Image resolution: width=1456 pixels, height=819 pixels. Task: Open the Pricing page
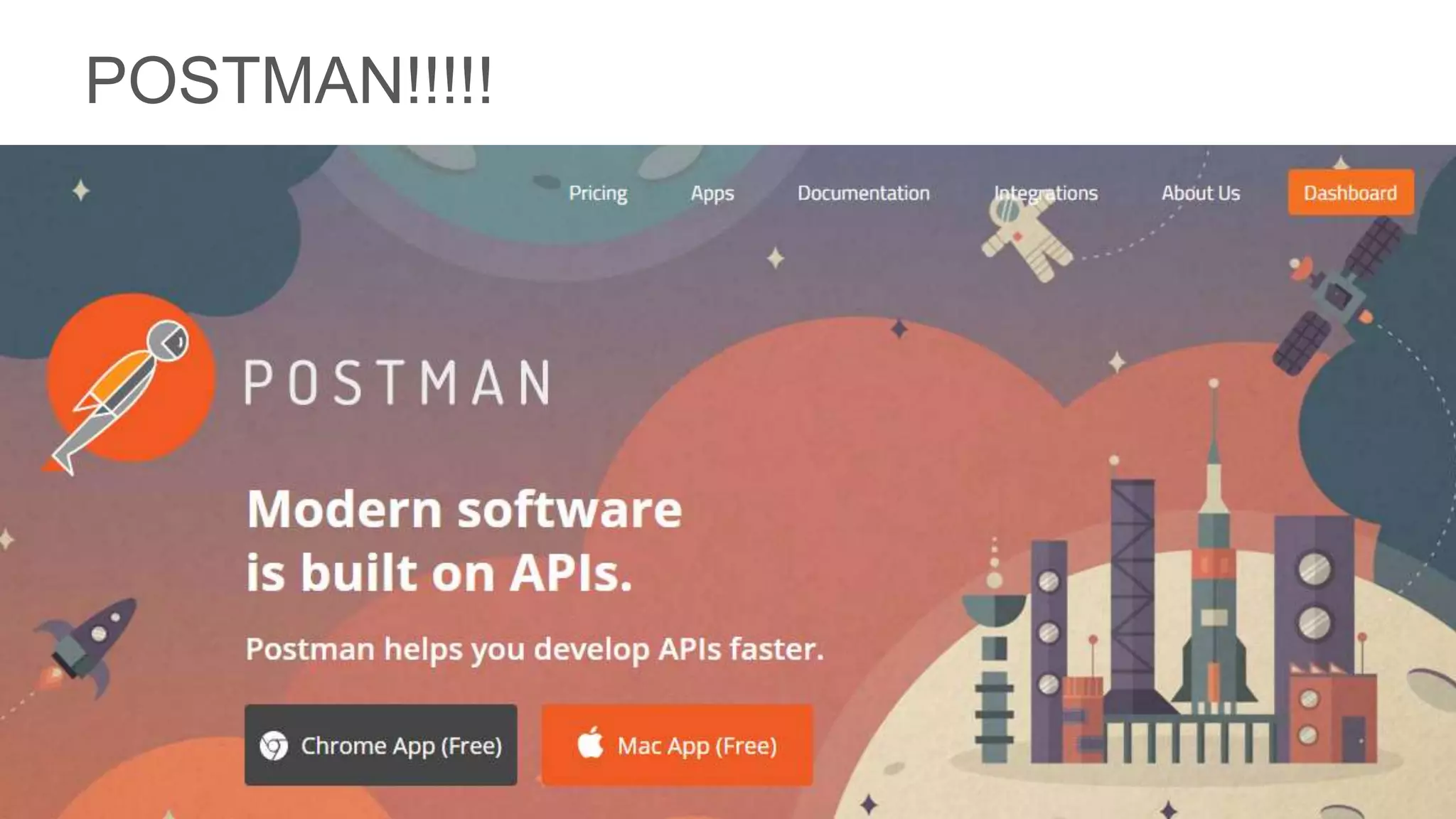point(598,193)
